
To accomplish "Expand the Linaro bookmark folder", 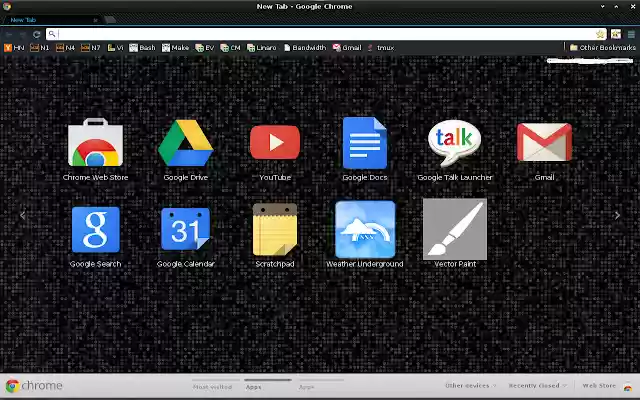I will pyautogui.click(x=262, y=48).
